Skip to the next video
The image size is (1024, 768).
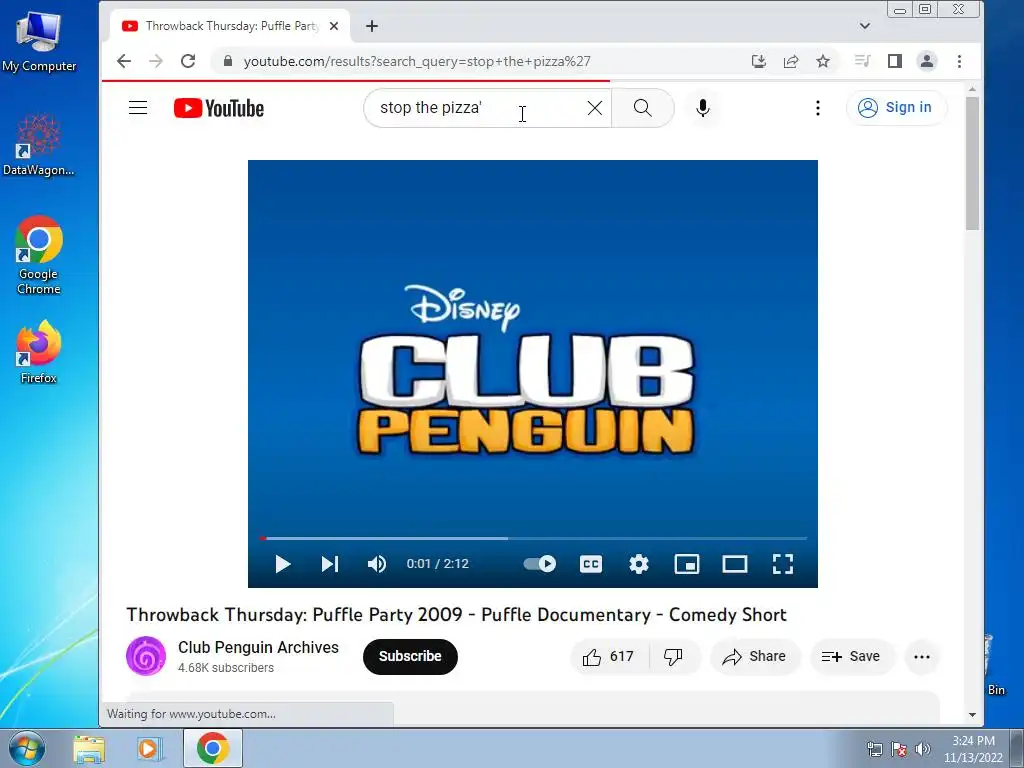[330, 564]
